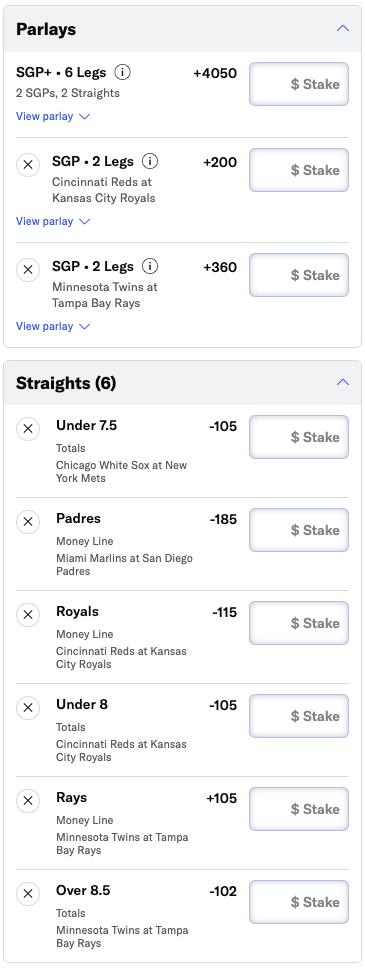365x968 pixels.
Task: Collapse the Straights (6) section
Action: point(343,383)
